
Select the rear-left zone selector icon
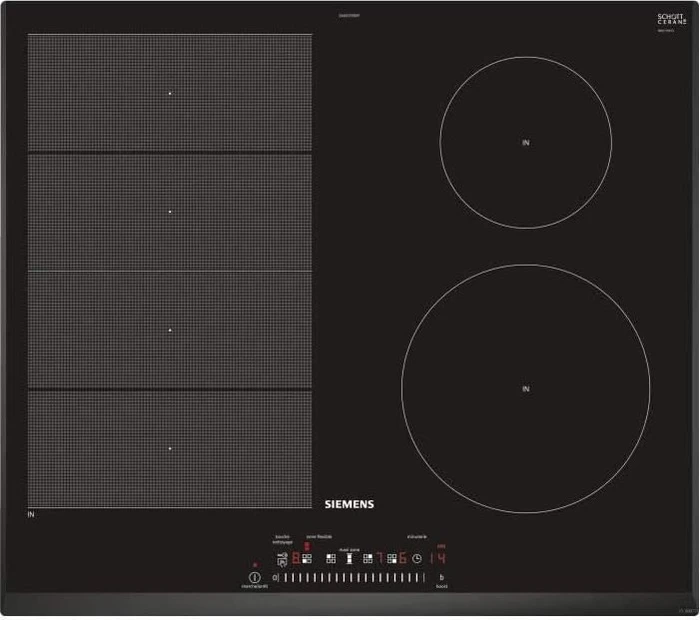click(x=331, y=558)
